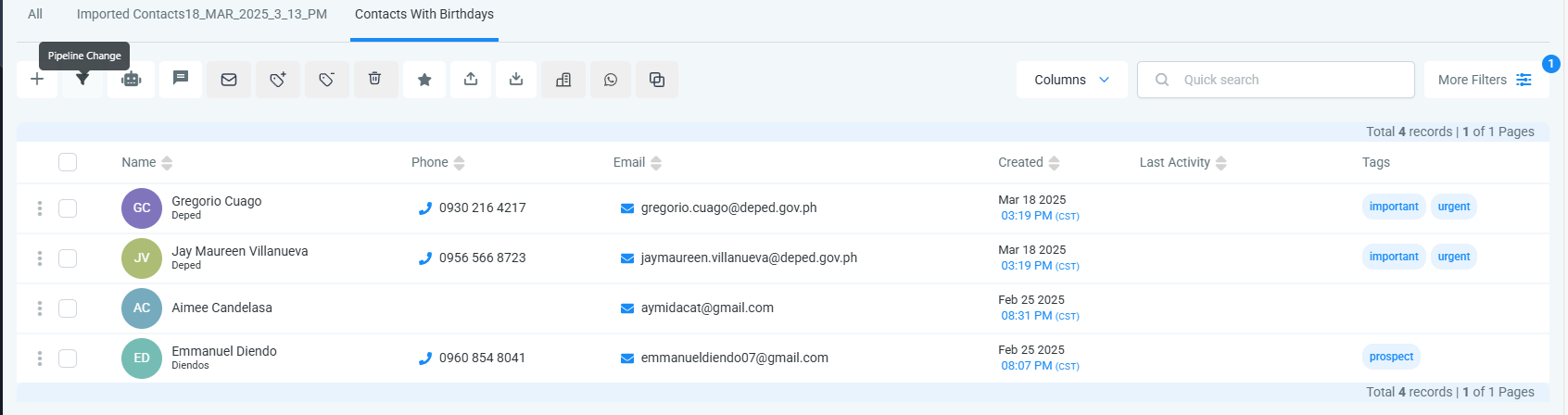
Task: Click envelope icon beside emmanueldiendo07@gmail.com
Action: coord(627,358)
